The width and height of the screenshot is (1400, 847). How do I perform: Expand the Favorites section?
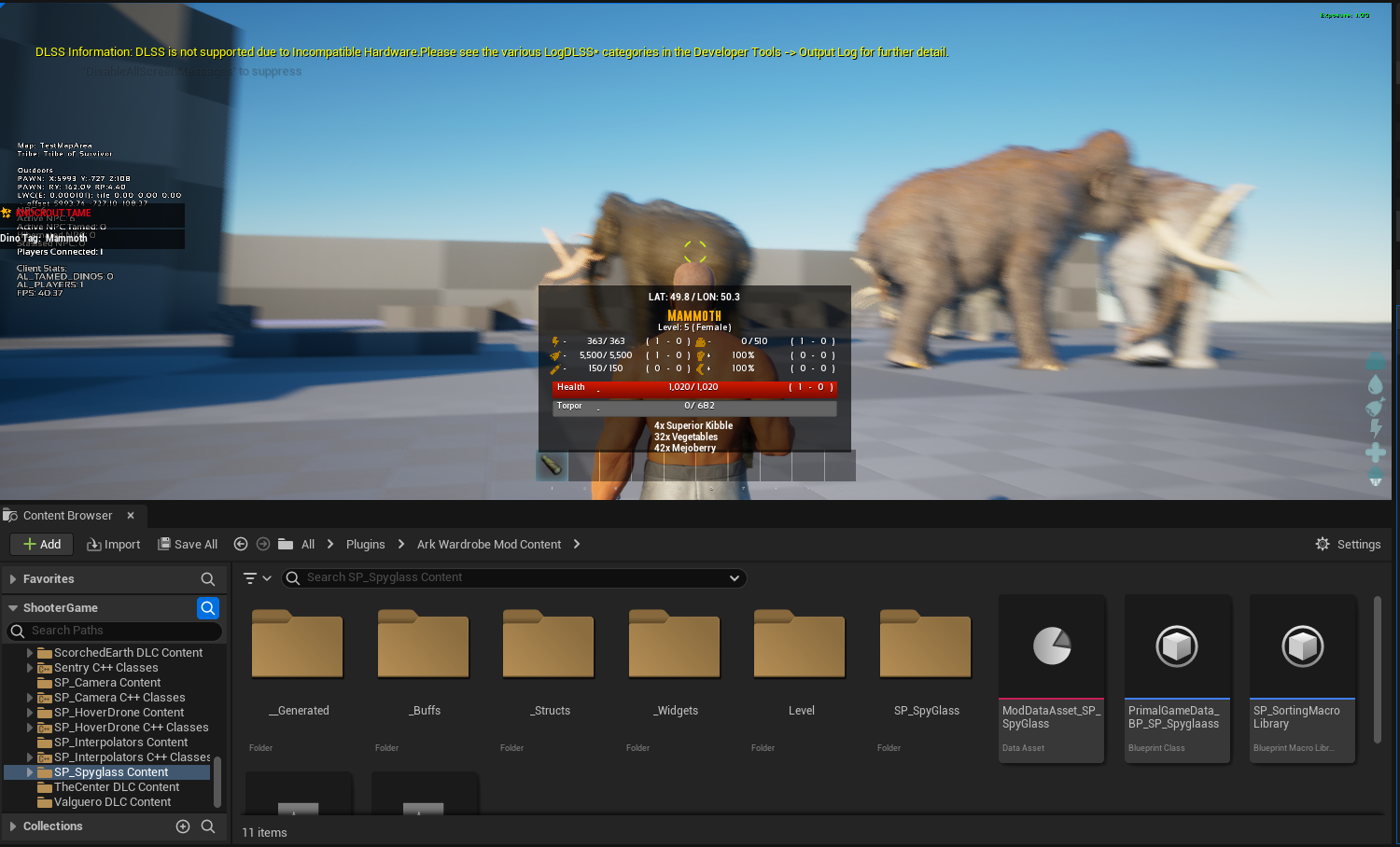[13, 579]
